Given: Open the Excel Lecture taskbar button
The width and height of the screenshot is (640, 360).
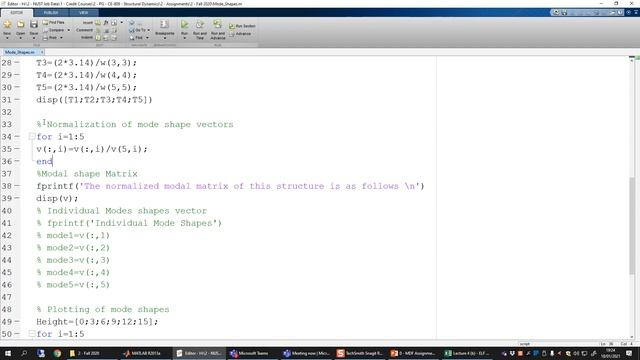Looking at the screenshot, I should click(x=467, y=353).
